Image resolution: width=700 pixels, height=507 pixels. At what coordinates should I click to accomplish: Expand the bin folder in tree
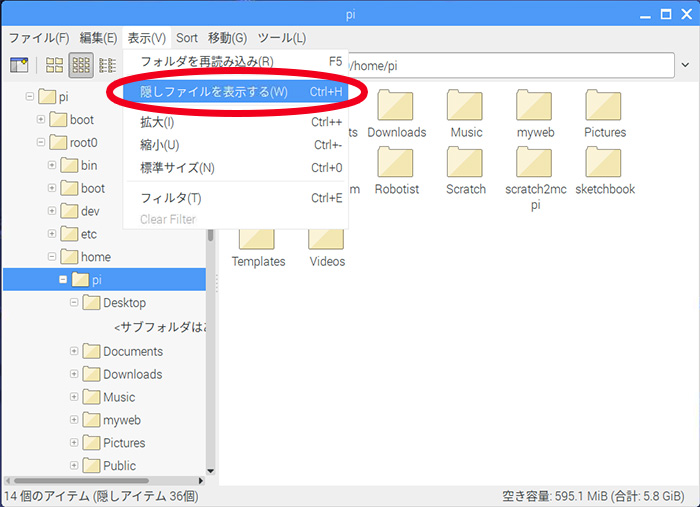click(52, 166)
